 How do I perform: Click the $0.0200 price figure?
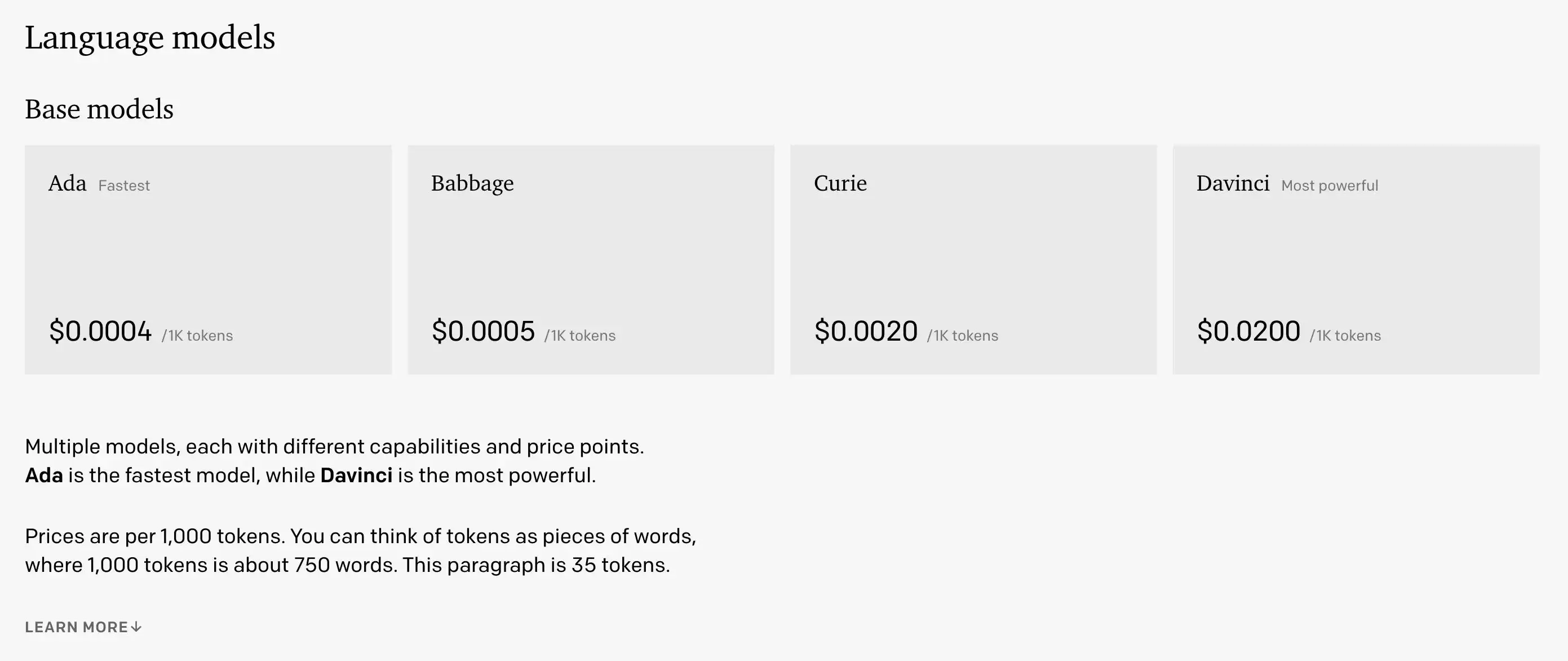tap(1248, 332)
